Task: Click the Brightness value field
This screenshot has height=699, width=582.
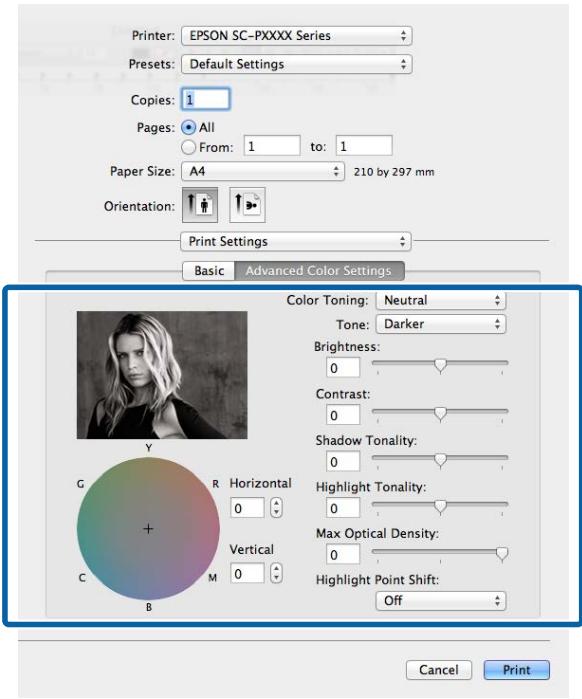Action: click(343, 368)
